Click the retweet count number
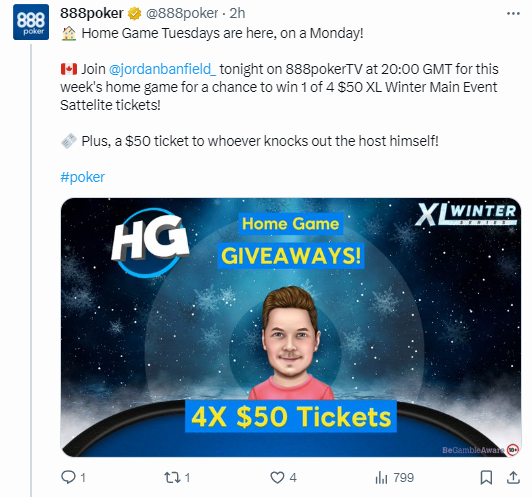 tap(187, 478)
